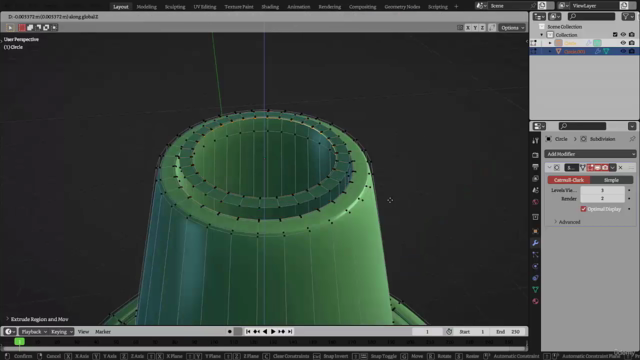
Task: Switch to the Shading workspace tab
Action: (x=270, y=7)
